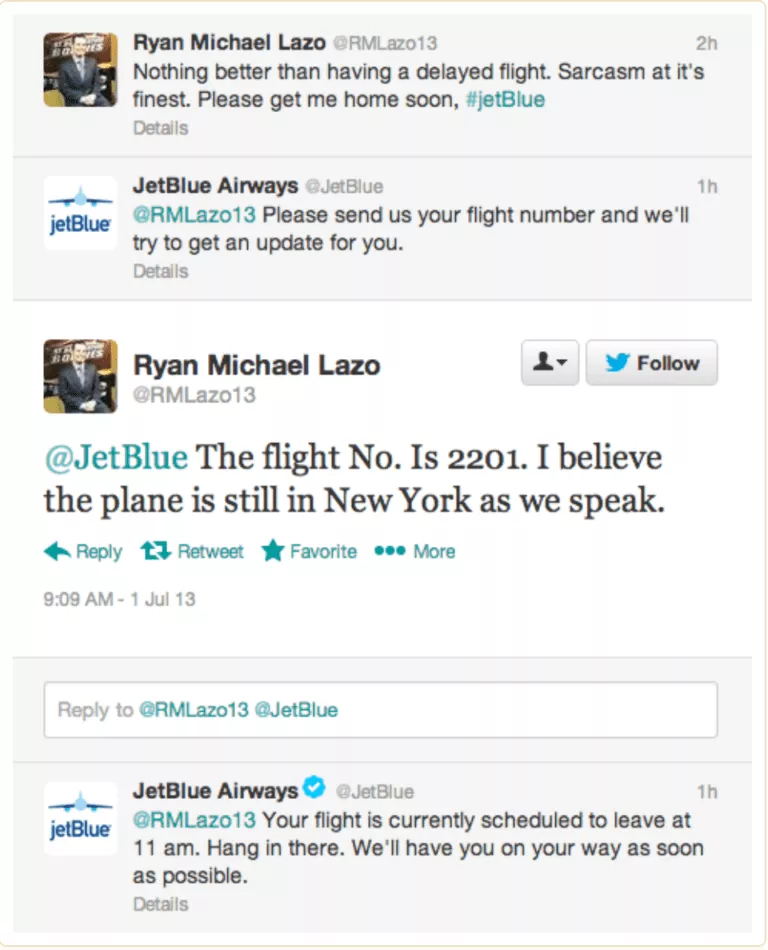Click the 9:09 AM - 1 Jul 13 timestamp

point(119,600)
